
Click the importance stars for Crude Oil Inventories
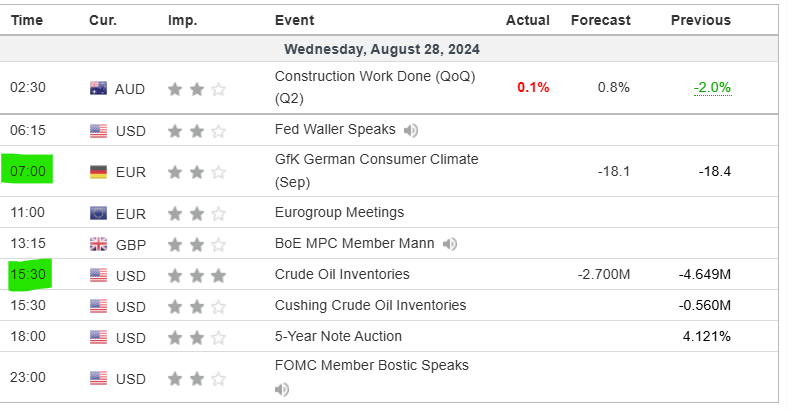(196, 274)
